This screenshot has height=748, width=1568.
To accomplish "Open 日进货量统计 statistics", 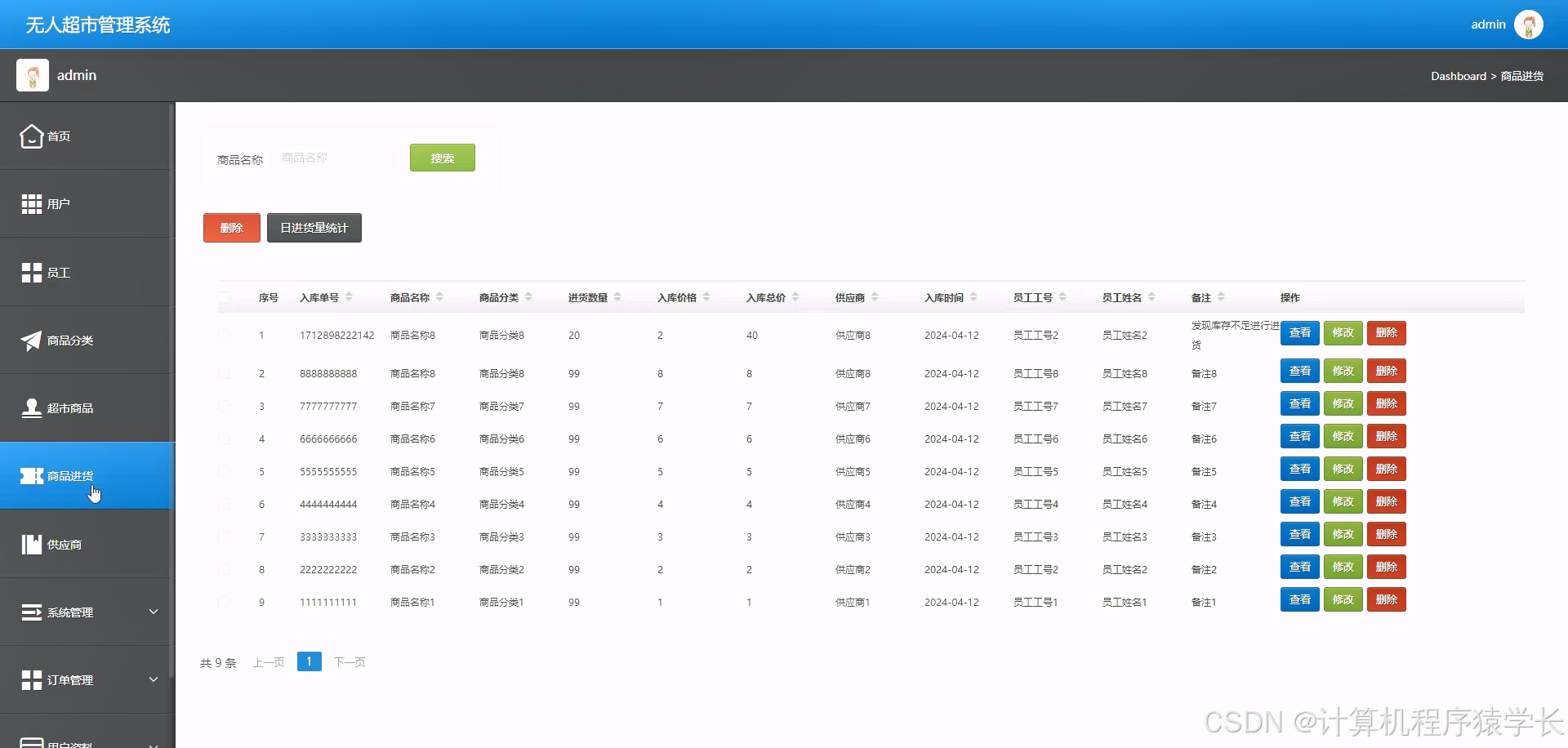I will (314, 228).
